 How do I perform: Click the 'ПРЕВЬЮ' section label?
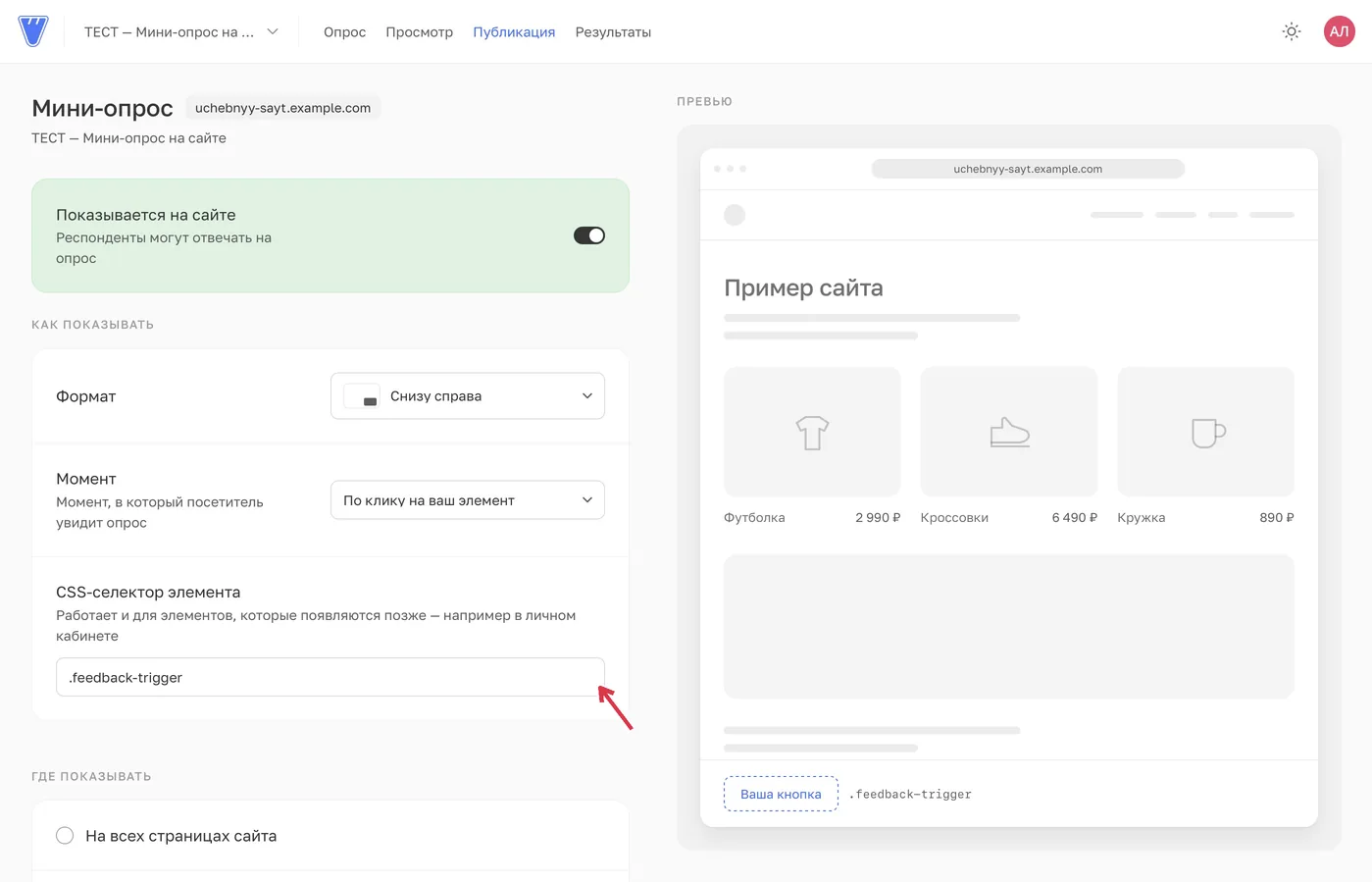pos(704,102)
